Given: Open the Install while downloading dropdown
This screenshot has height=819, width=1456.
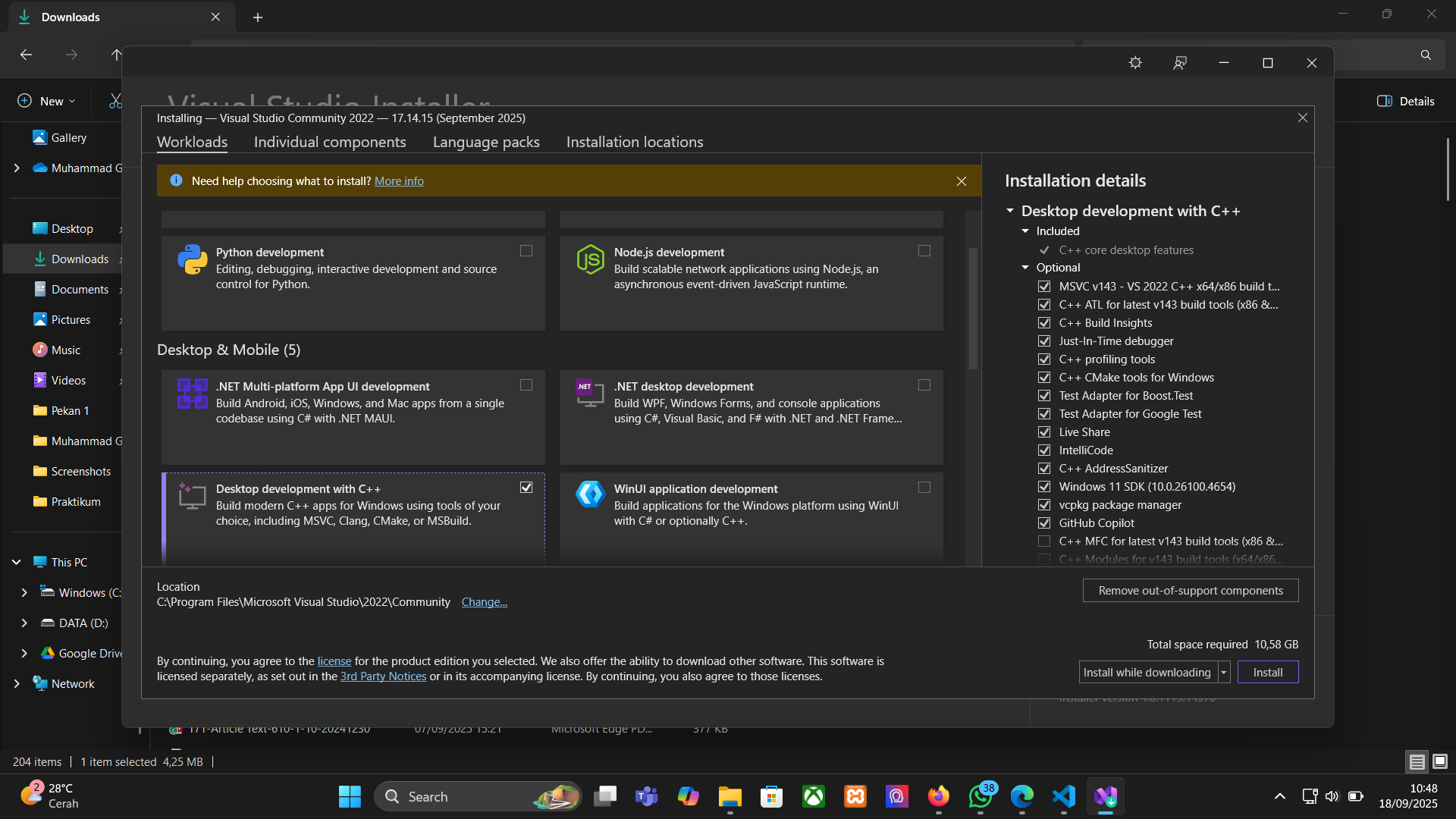Looking at the screenshot, I should coord(1223,673).
